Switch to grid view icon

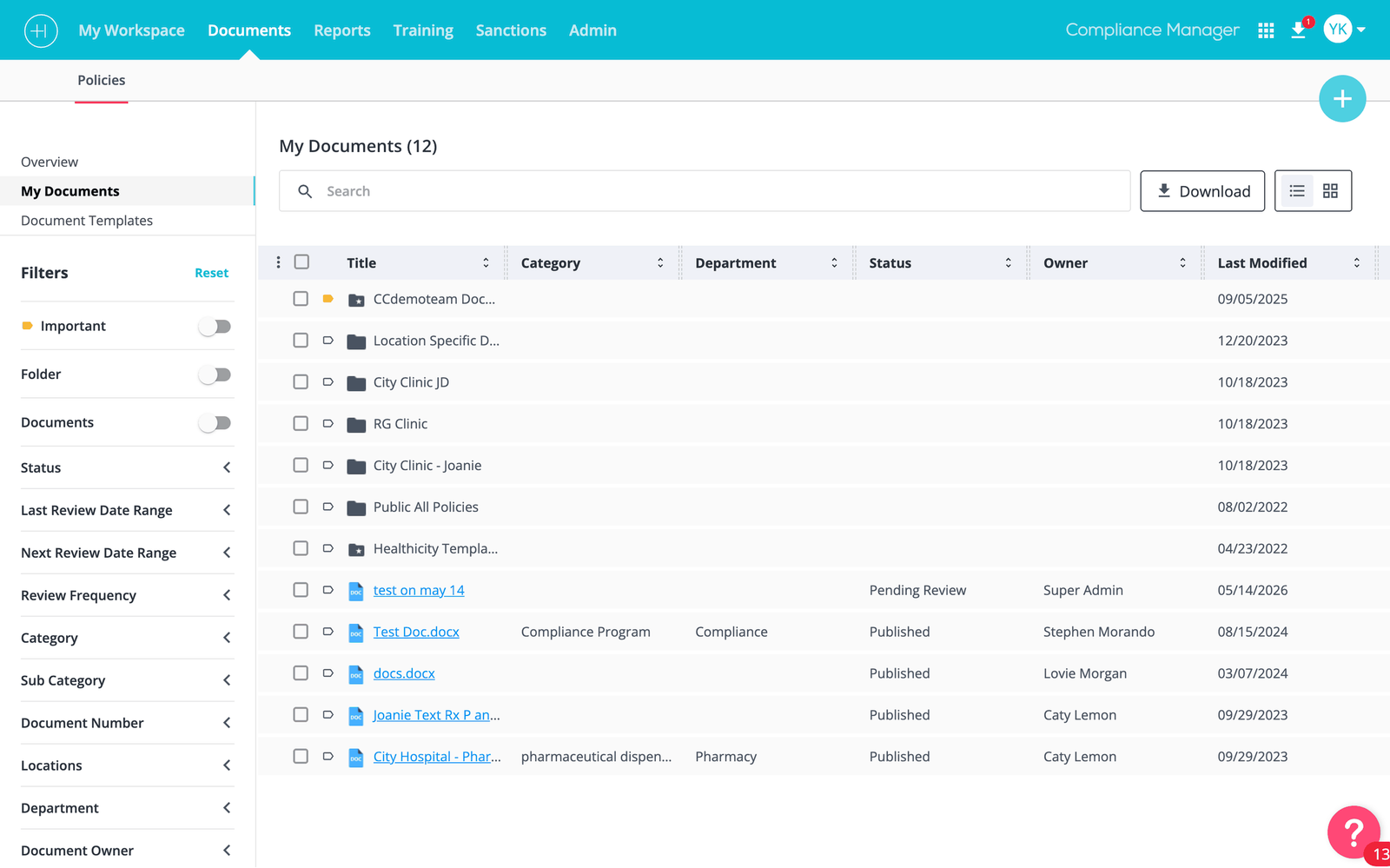1330,191
